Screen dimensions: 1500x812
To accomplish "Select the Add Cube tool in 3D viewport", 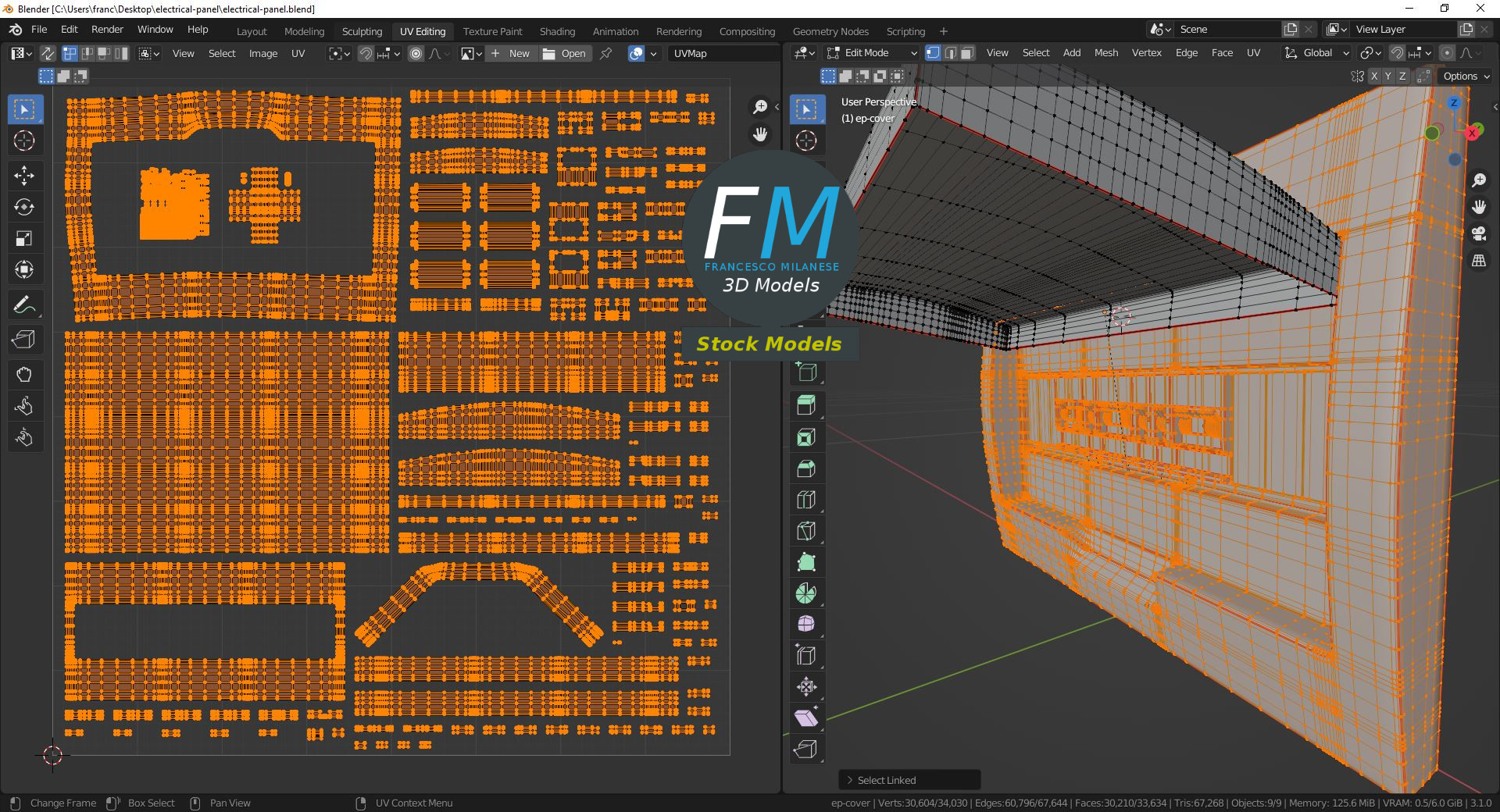I will click(806, 372).
